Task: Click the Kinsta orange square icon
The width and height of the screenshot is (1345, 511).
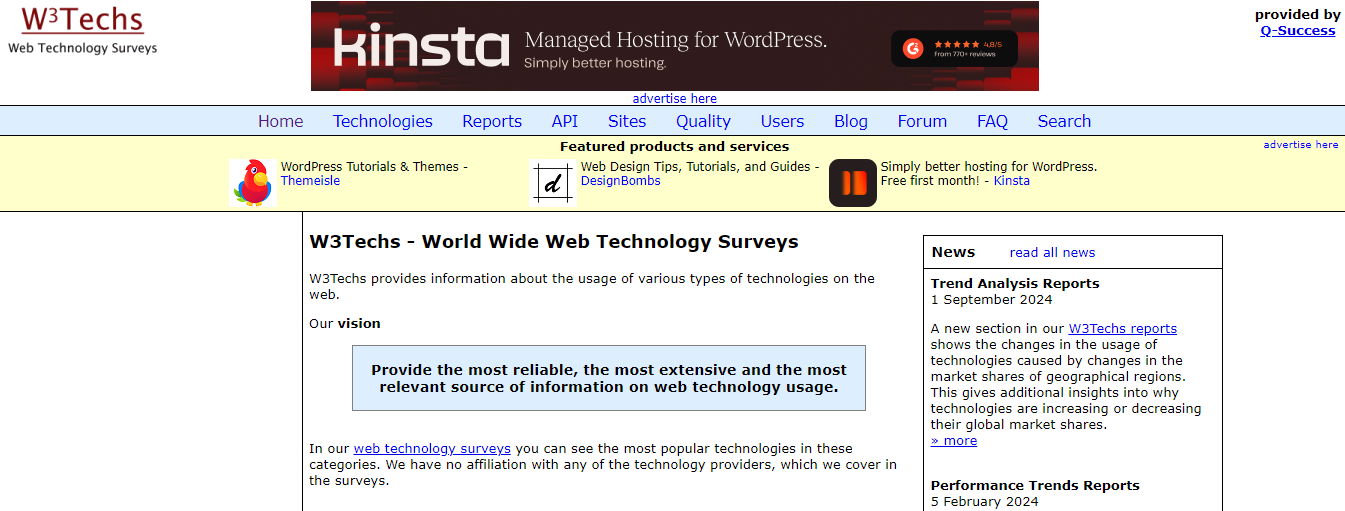Action: 853,183
